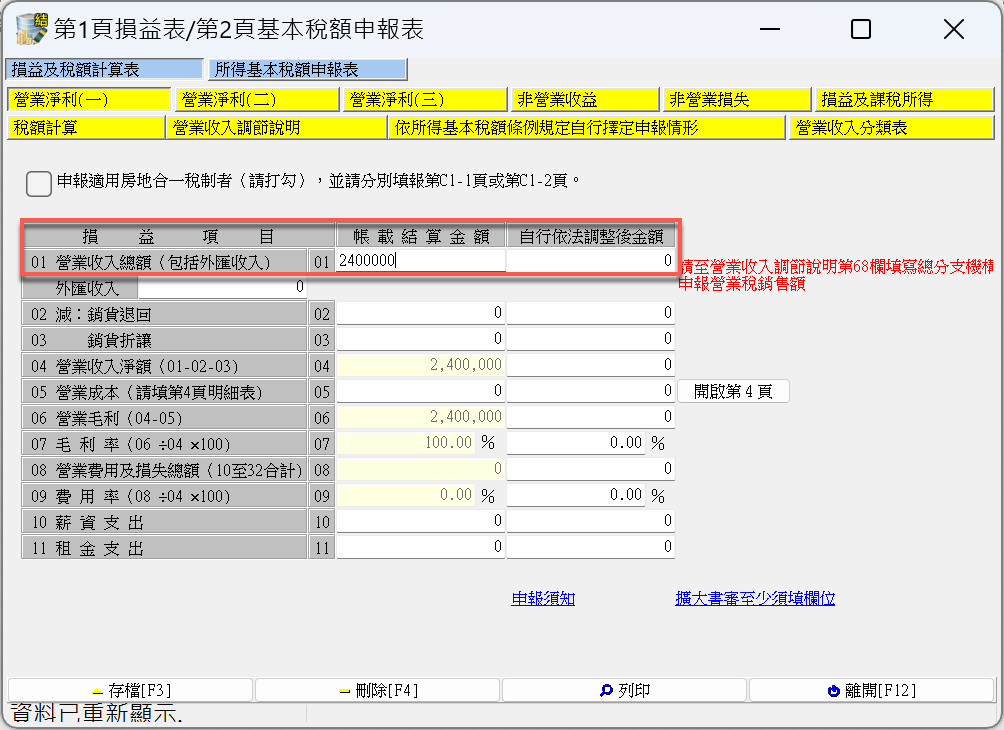The width and height of the screenshot is (1004, 730).
Task: Switch to 損益及稅額計算表 tab
Action: click(104, 69)
